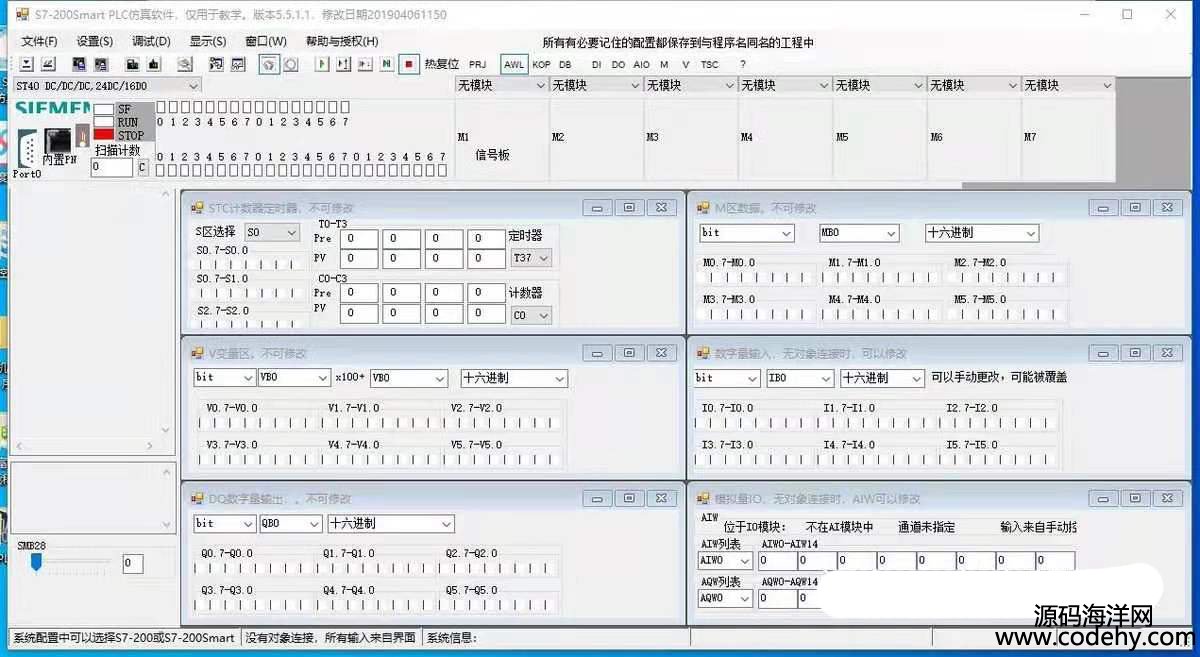Toggle the first checkbox in the top I/O row
Image resolution: width=1200 pixels, height=657 pixels.
pyautogui.click(x=161, y=105)
